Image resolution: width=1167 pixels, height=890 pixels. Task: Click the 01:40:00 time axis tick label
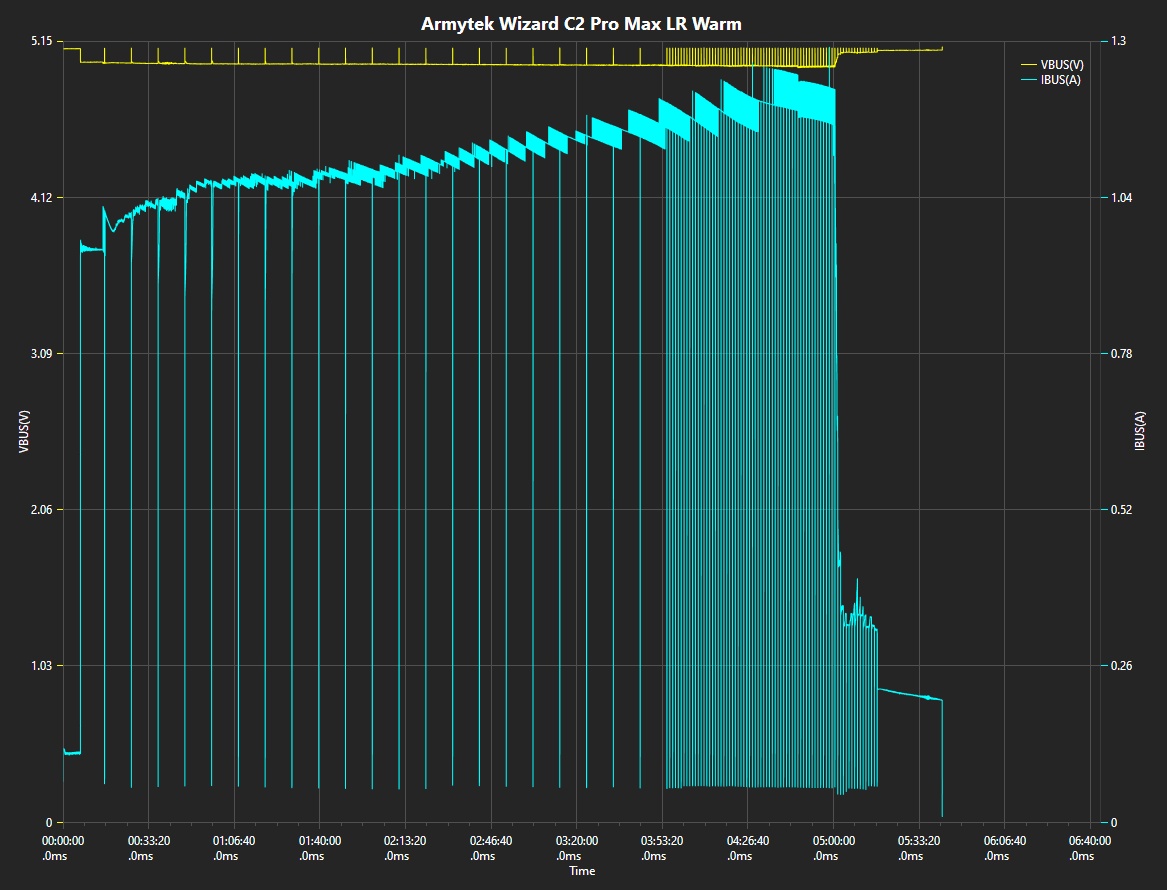[320, 848]
